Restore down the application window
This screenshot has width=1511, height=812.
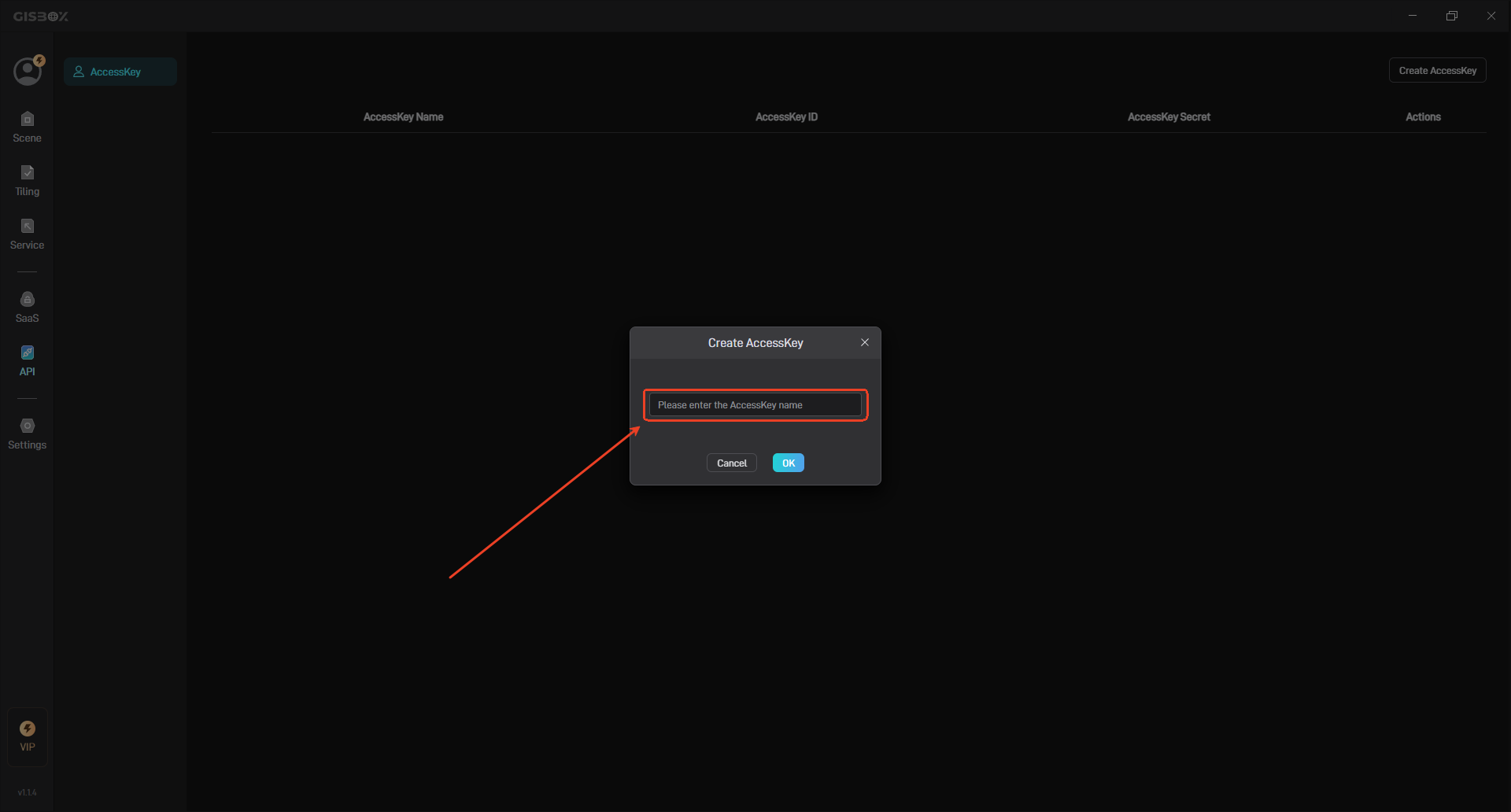(x=1452, y=15)
